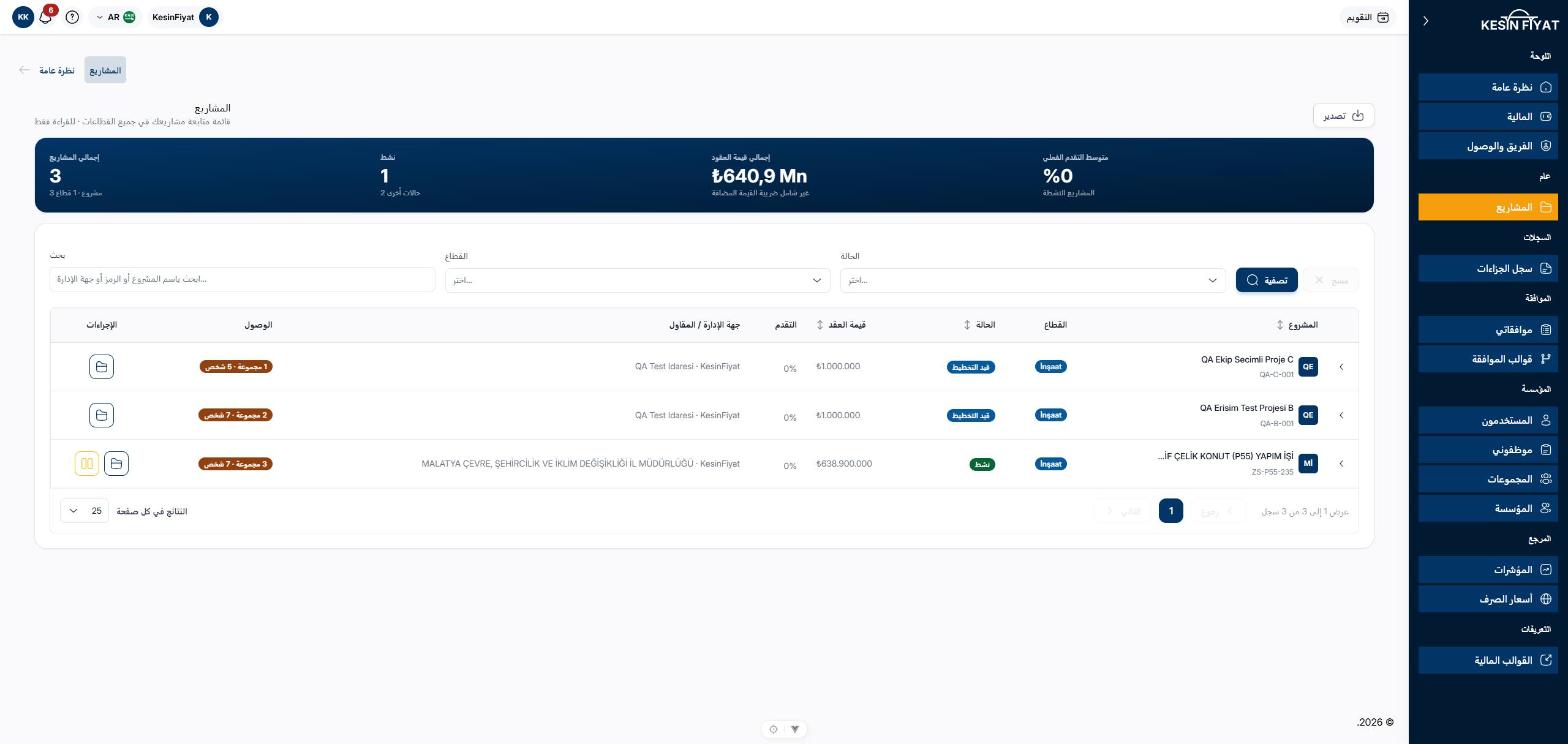
Task: Click the تصفية filter button
Action: 1267,280
